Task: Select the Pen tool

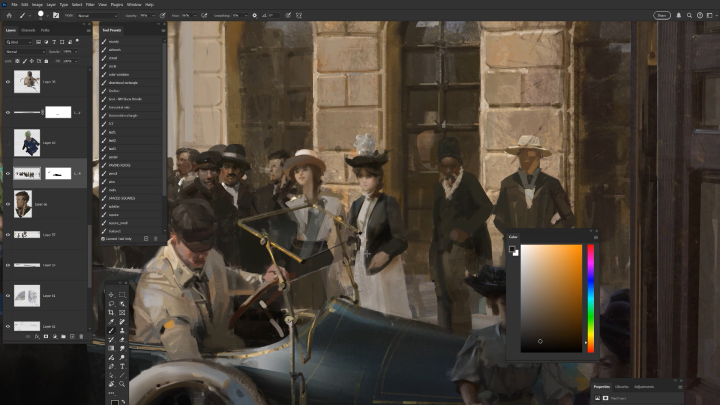Action: click(x=111, y=366)
